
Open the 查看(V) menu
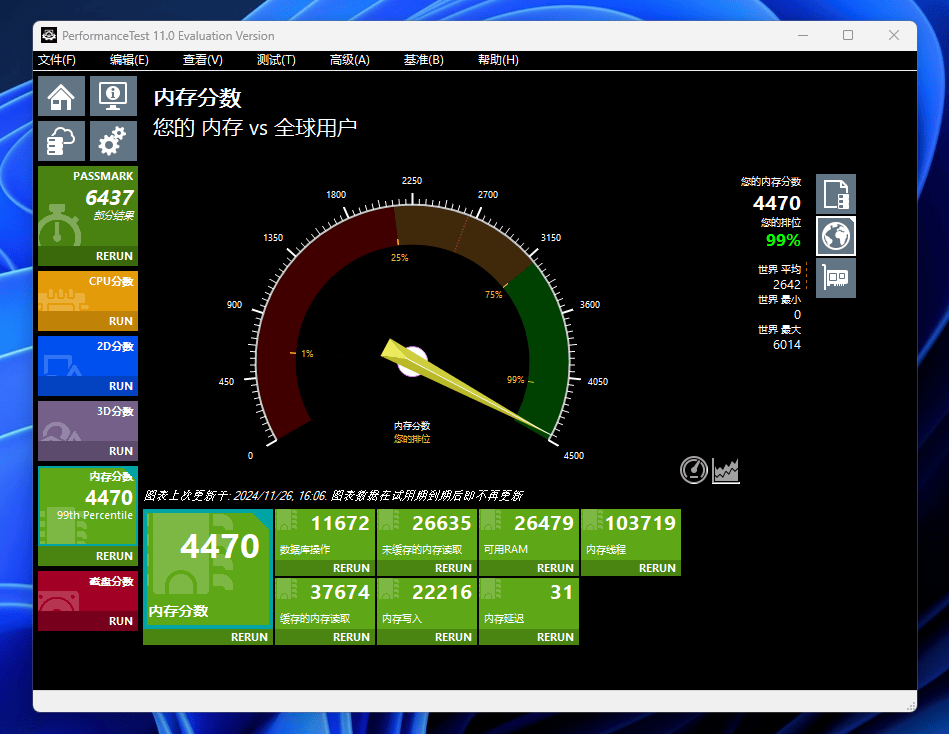pyautogui.click(x=203, y=60)
